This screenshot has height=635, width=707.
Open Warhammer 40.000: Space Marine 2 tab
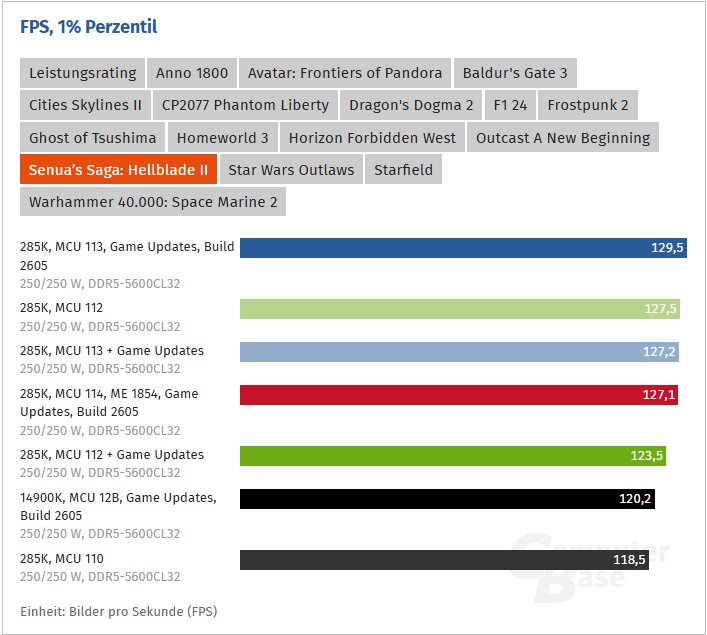tap(153, 202)
